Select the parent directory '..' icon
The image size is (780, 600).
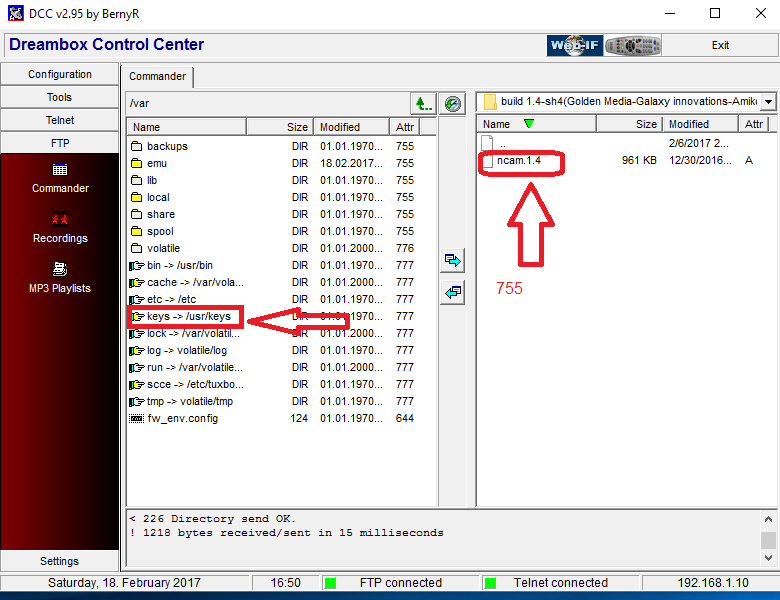[x=488, y=143]
